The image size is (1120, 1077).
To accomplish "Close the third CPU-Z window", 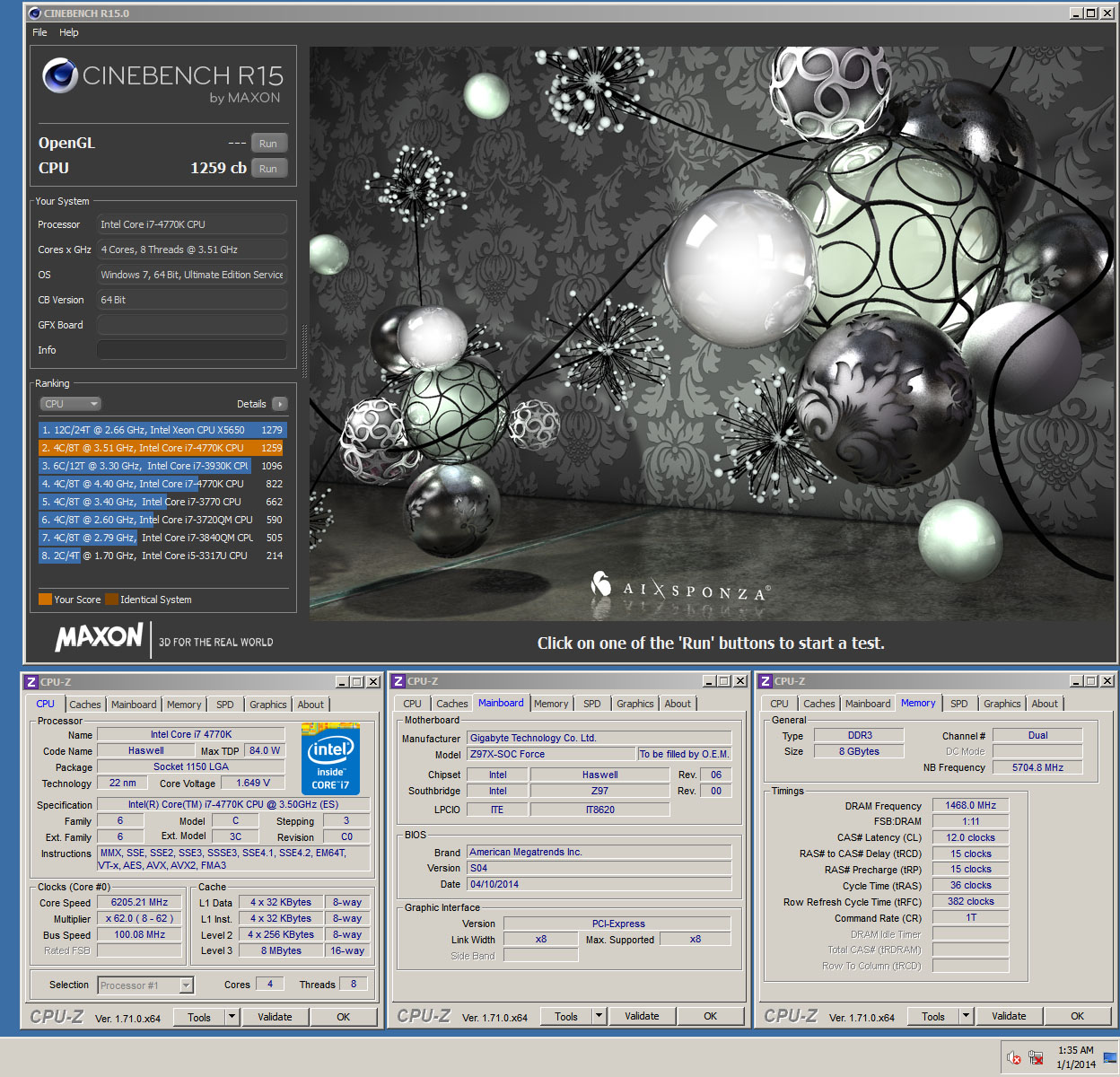I will tap(1107, 681).
